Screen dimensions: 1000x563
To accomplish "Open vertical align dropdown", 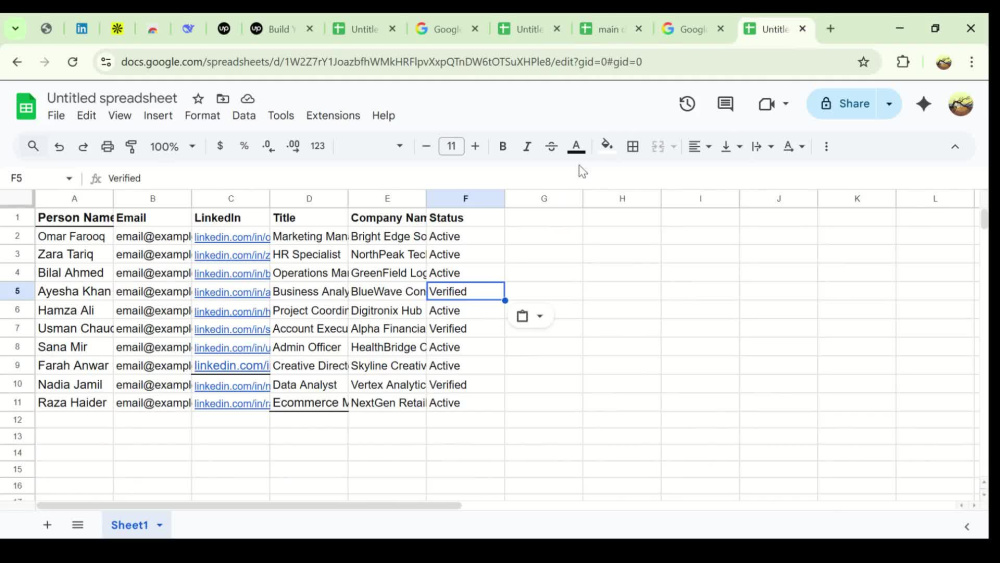I will click(731, 147).
